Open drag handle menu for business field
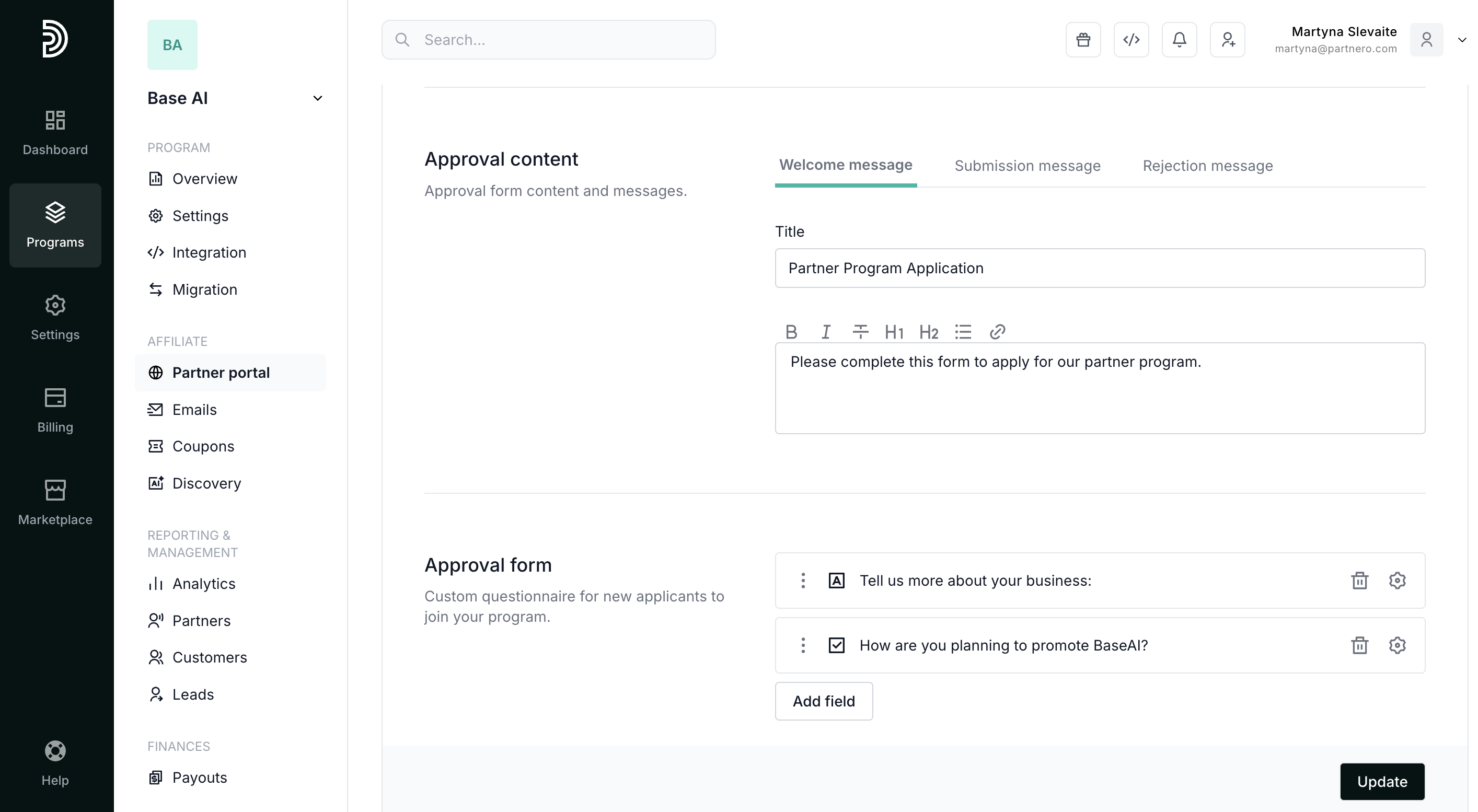 click(803, 581)
